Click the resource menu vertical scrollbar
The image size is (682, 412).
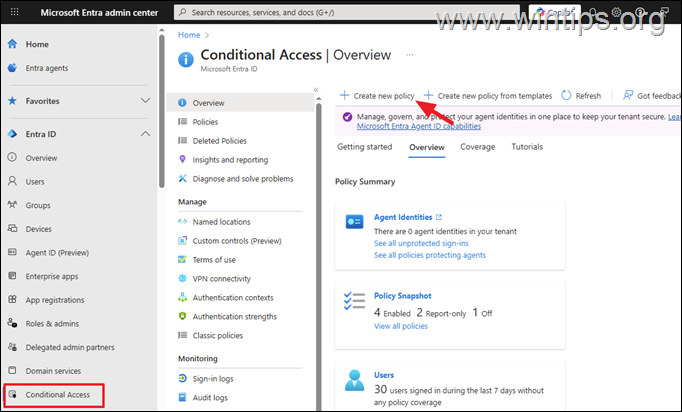pyautogui.click(x=319, y=257)
